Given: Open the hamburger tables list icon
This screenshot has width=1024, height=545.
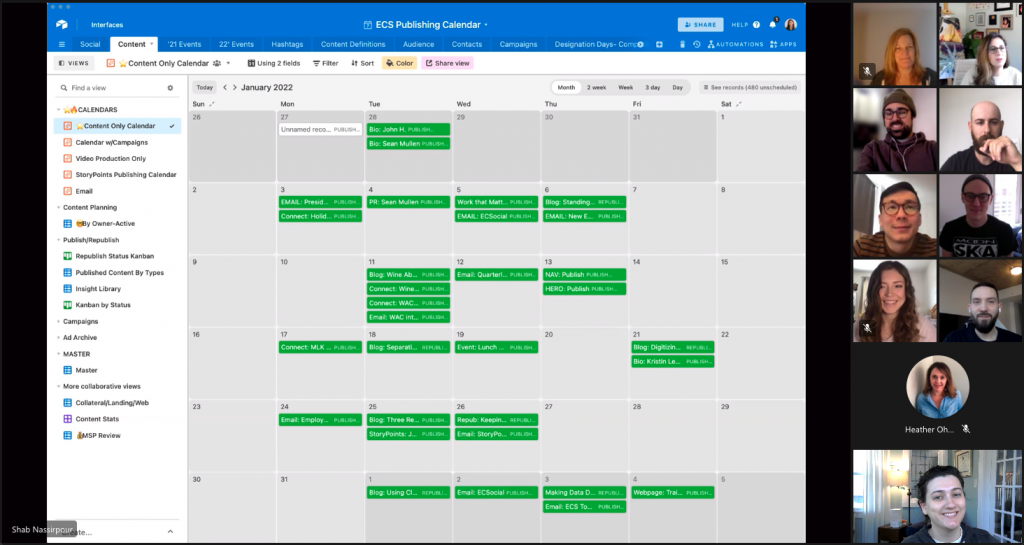Looking at the screenshot, I should click(62, 44).
